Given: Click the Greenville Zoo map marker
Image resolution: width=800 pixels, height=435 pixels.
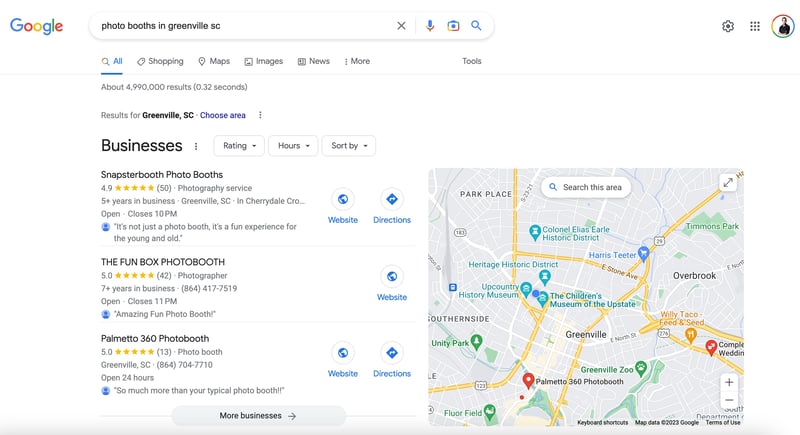Looking at the screenshot, I should 641,368.
